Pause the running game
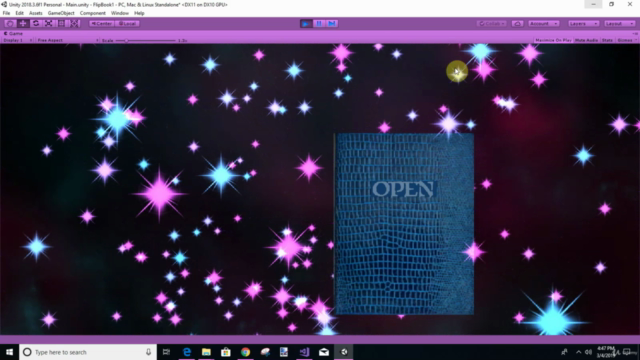The width and height of the screenshot is (640, 360). click(319, 24)
